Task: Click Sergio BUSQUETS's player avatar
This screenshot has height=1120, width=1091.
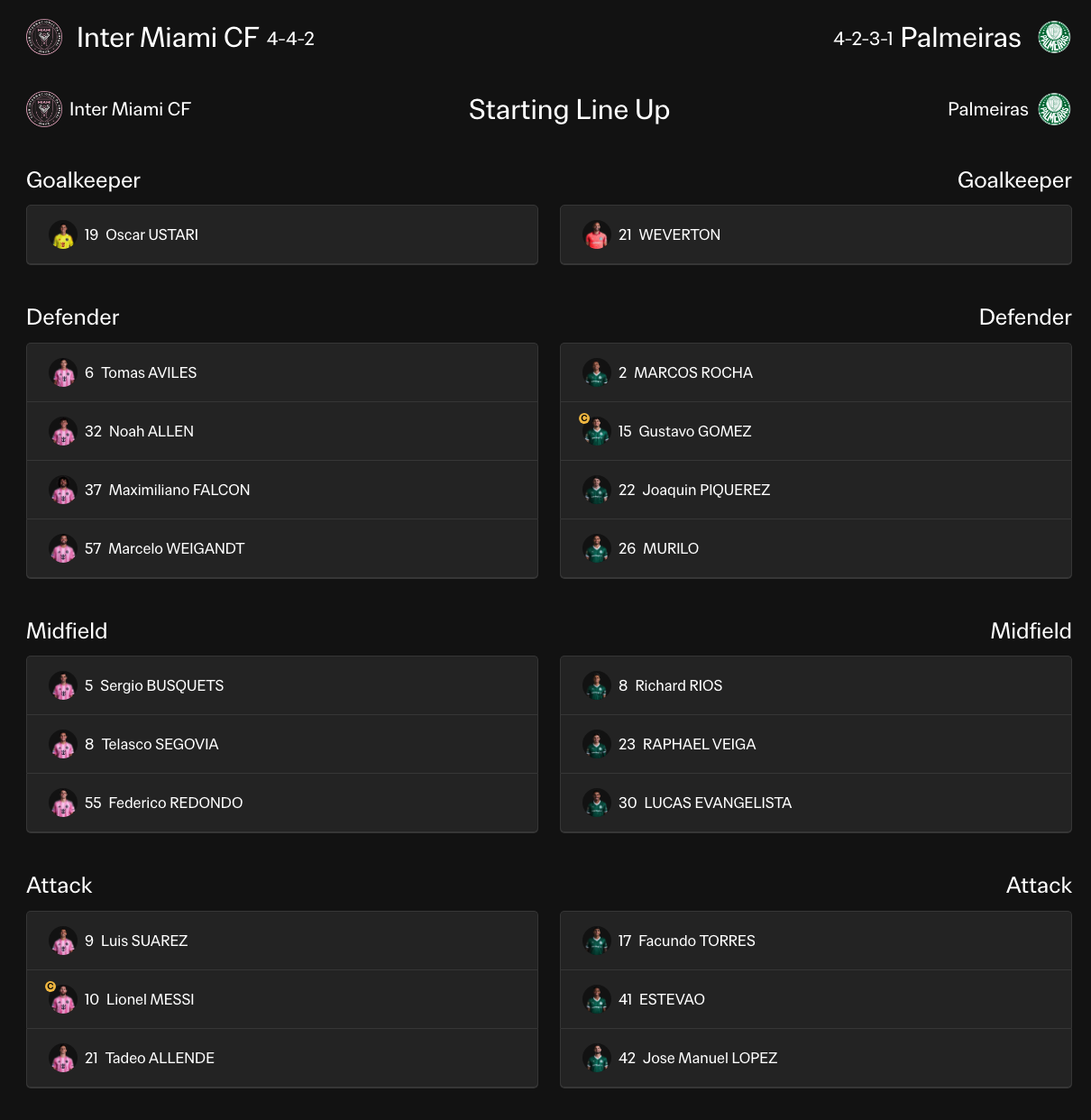Action: (62, 685)
